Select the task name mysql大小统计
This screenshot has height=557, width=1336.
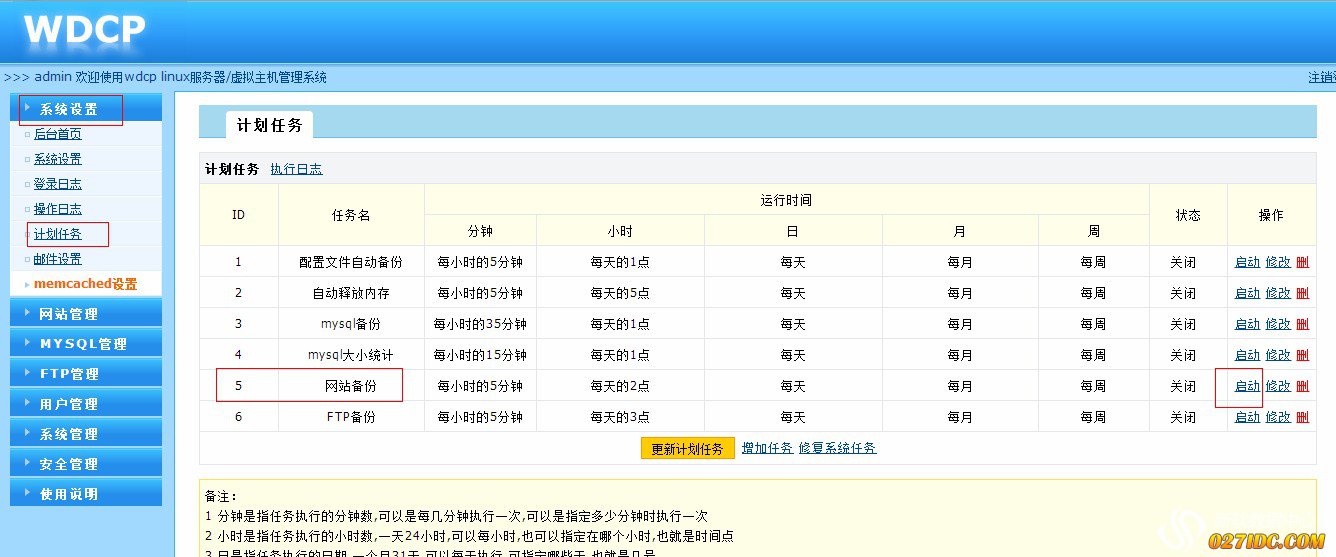tap(351, 355)
